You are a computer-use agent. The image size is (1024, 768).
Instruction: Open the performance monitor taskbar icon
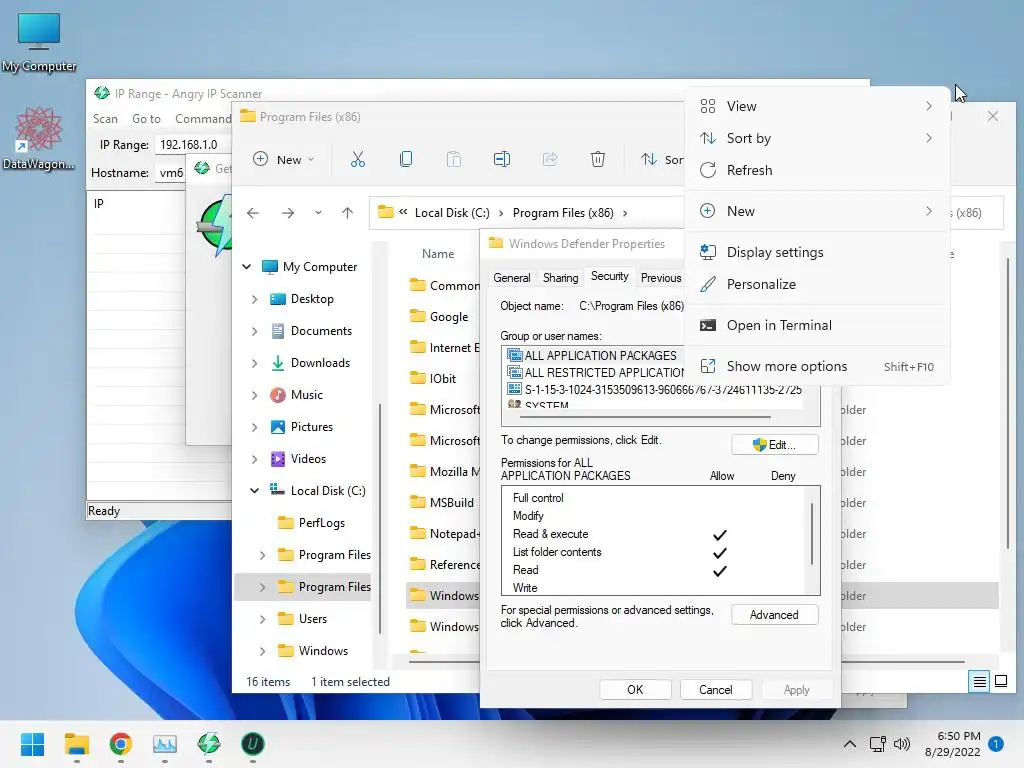point(165,744)
